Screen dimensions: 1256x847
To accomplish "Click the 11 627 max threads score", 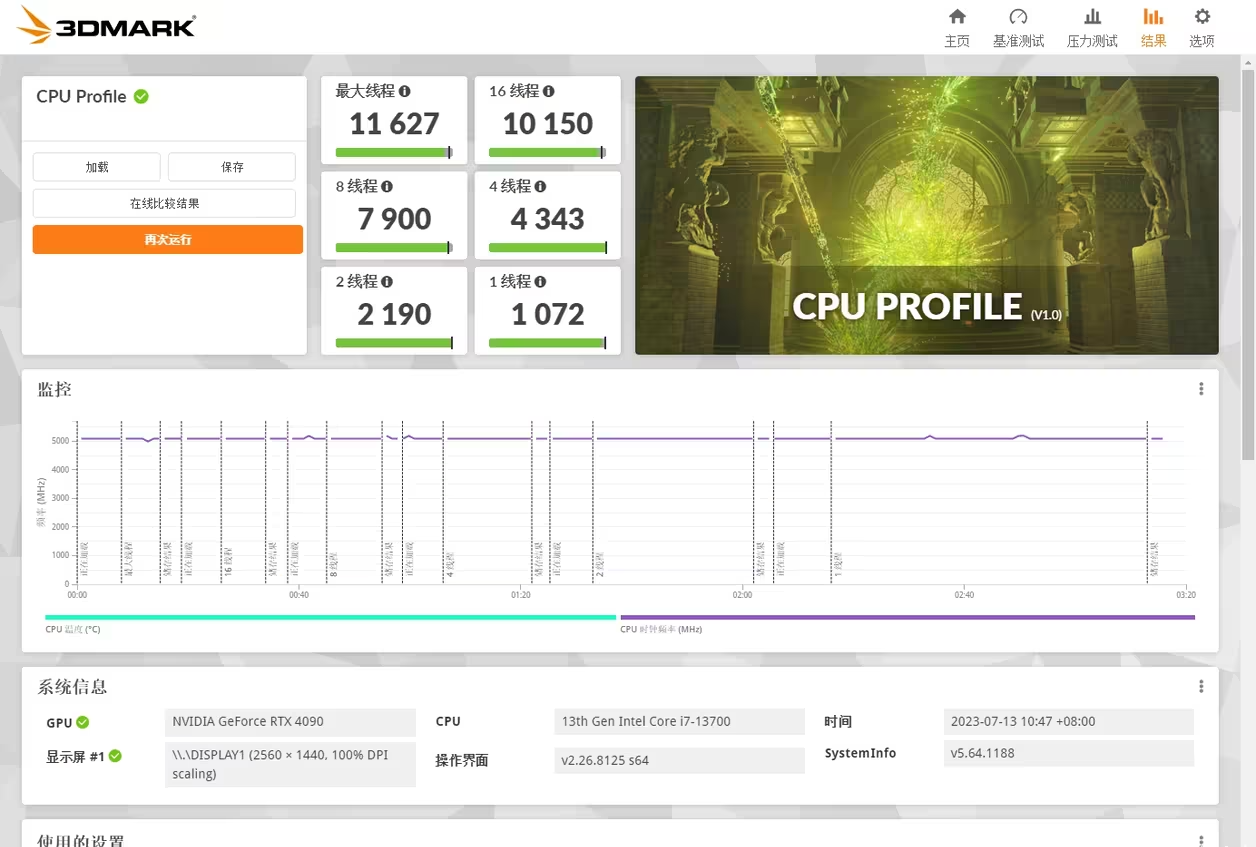I will 394,124.
